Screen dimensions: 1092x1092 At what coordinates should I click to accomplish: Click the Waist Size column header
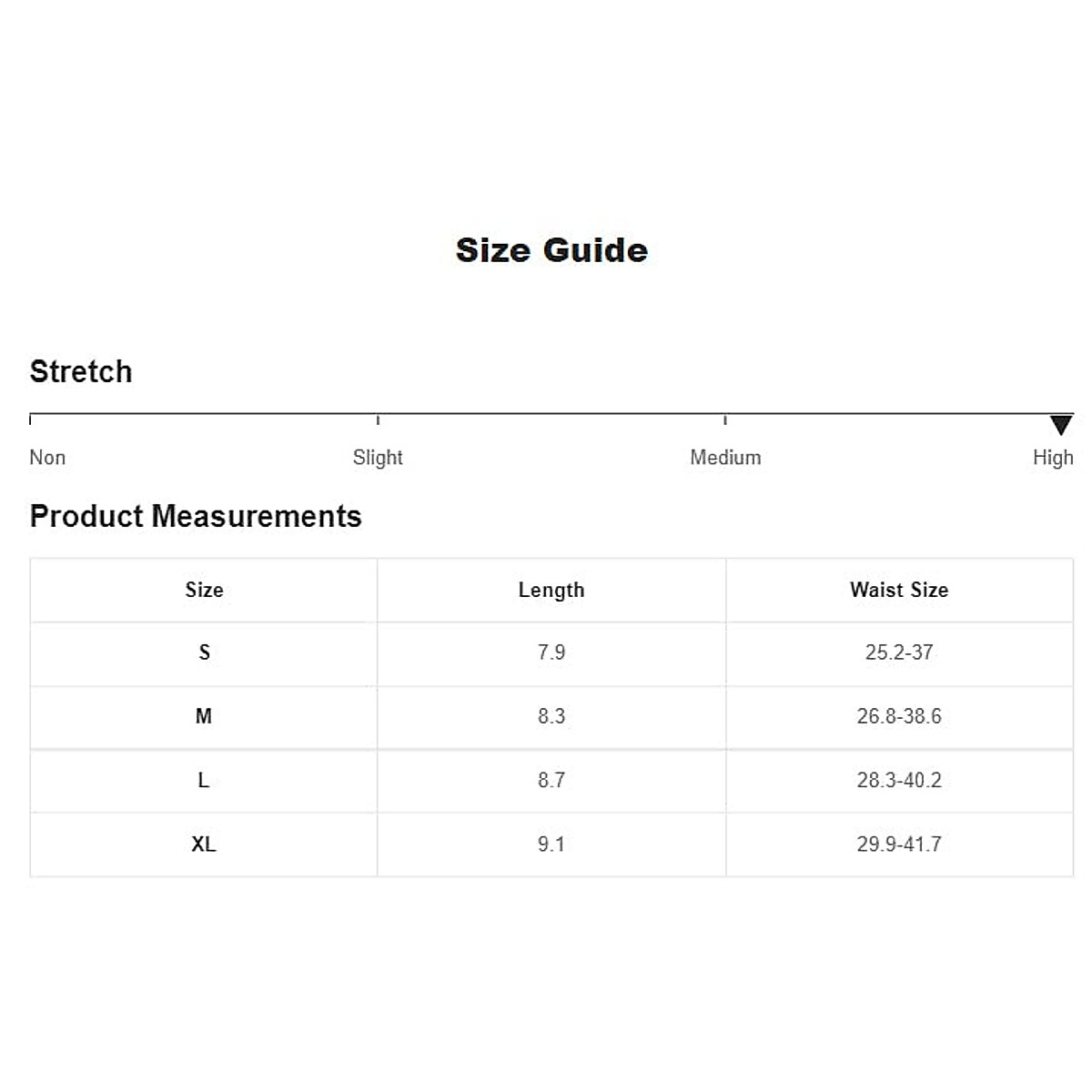tap(899, 590)
